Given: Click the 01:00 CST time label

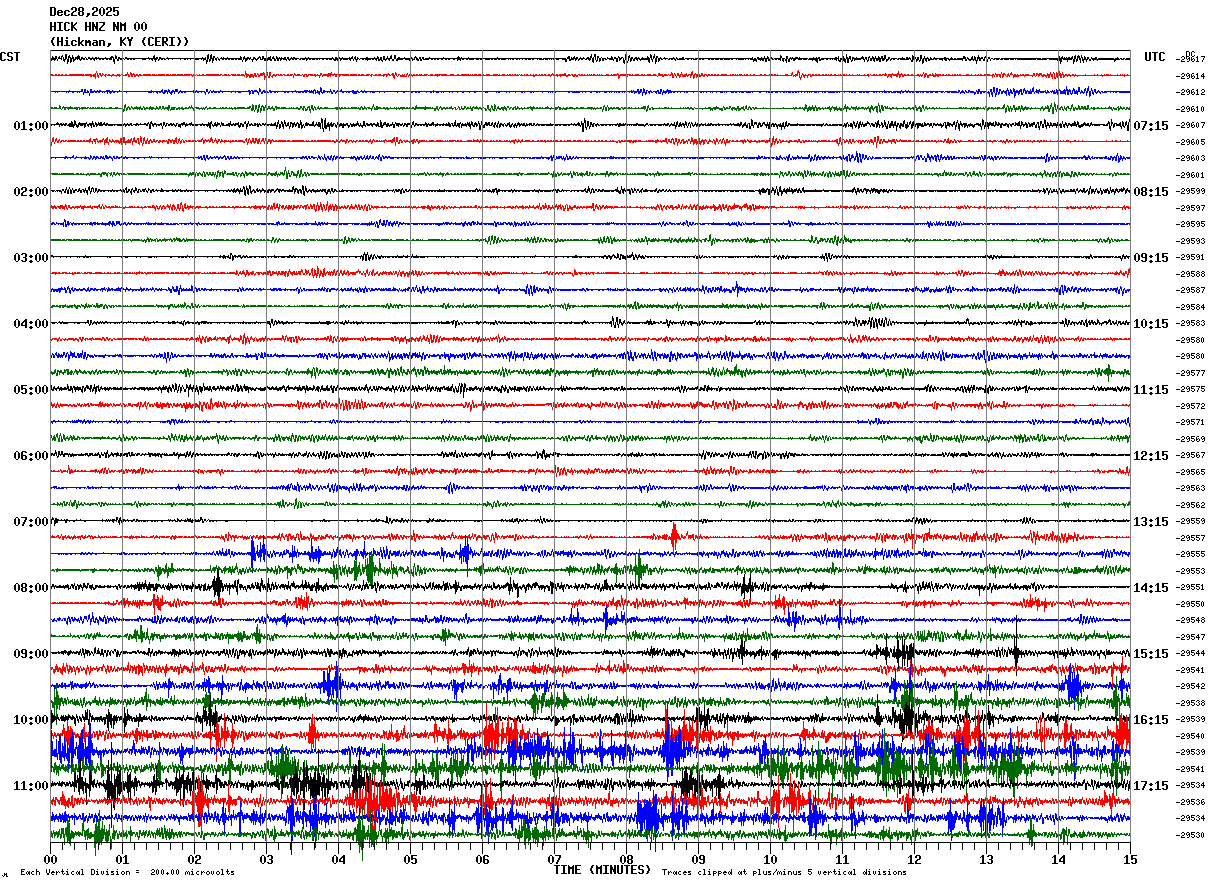Looking at the screenshot, I should point(31,126).
